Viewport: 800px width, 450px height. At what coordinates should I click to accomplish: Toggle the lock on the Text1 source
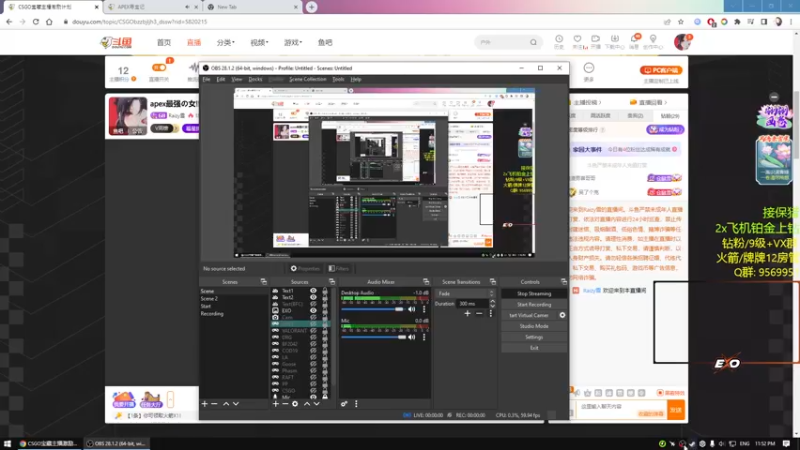pos(325,291)
